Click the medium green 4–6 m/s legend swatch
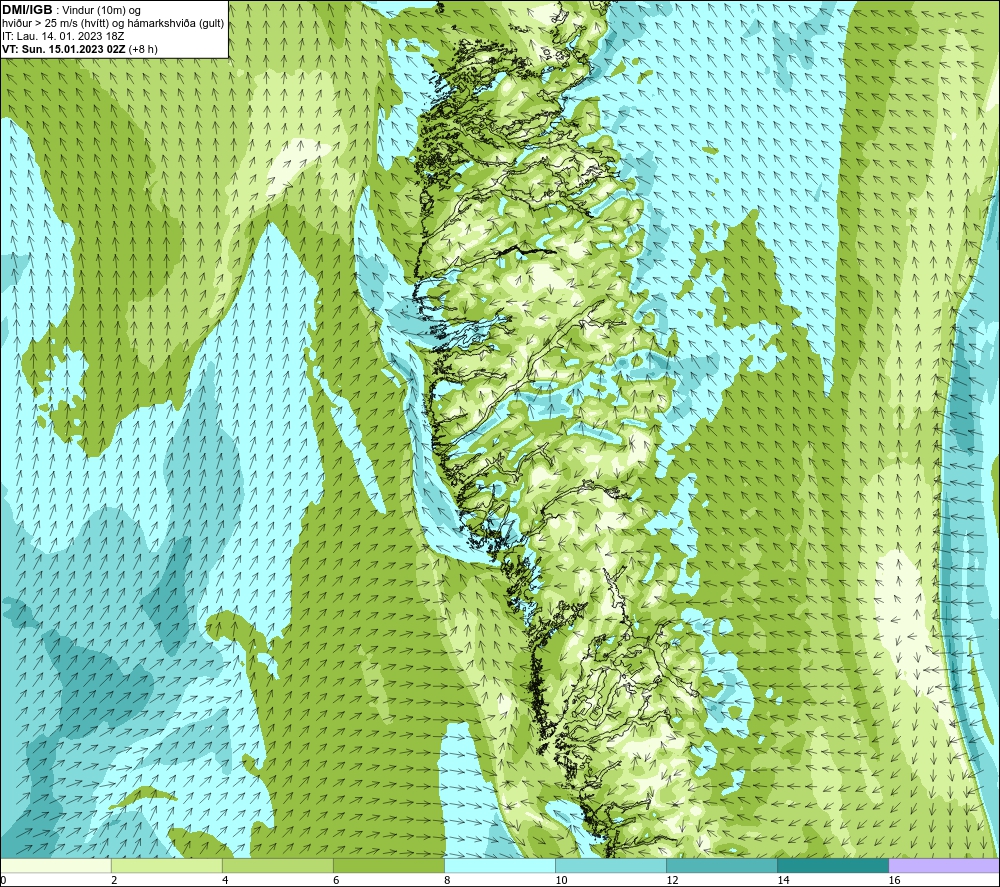This screenshot has width=1000, height=887. 278,865
